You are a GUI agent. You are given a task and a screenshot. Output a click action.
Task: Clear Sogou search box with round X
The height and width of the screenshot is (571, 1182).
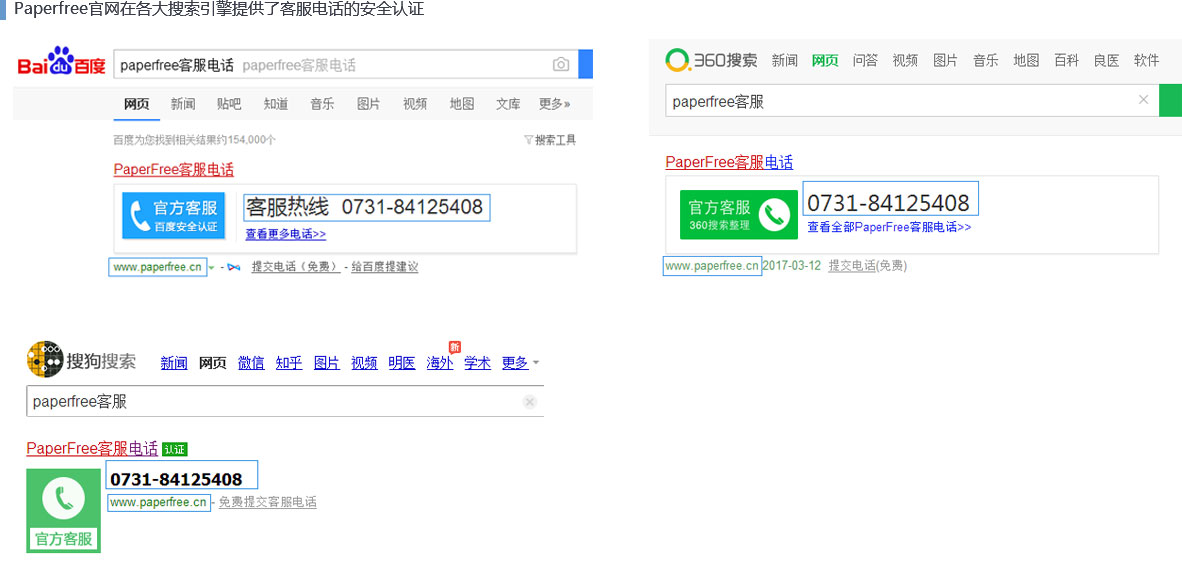529,402
